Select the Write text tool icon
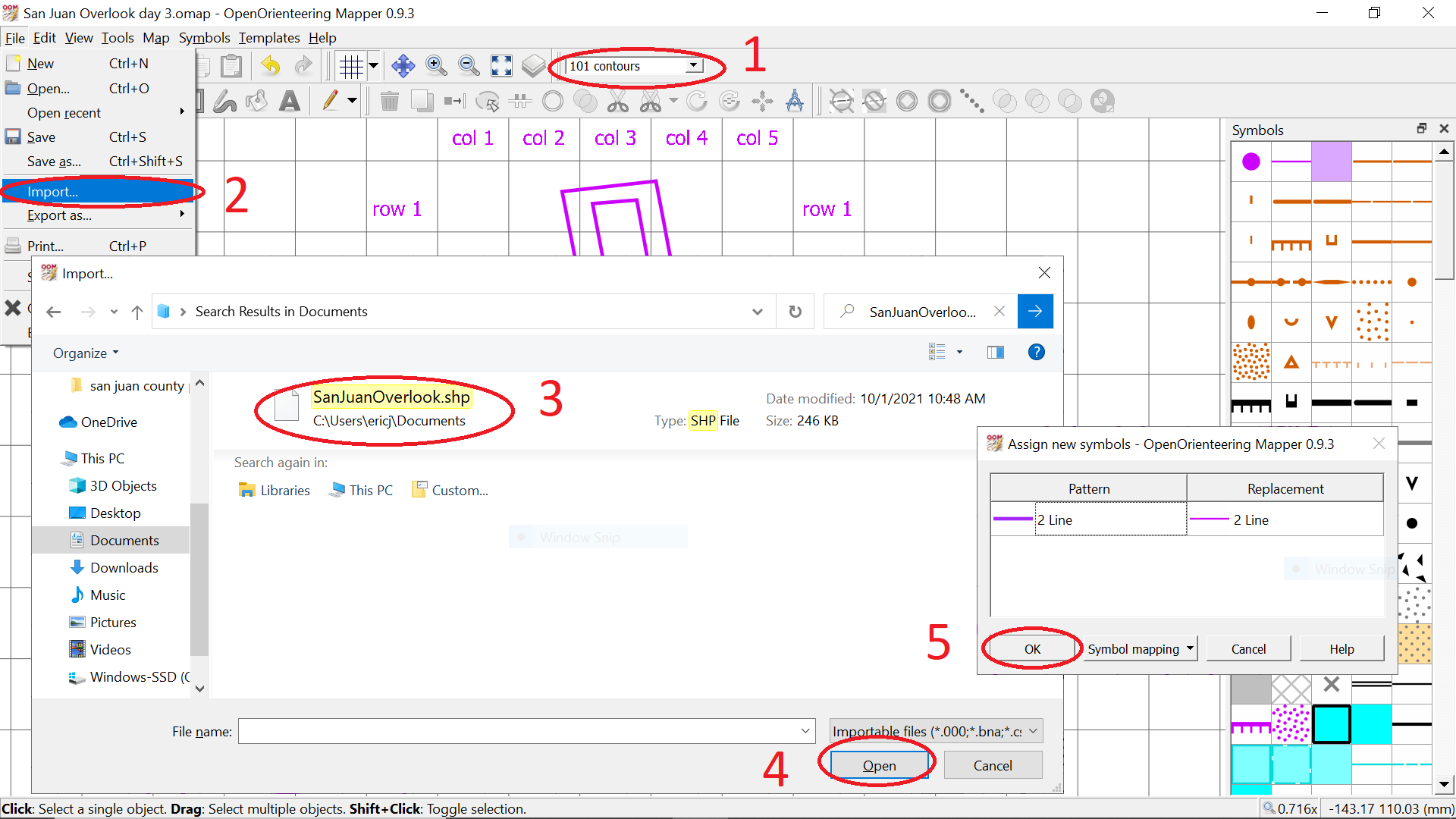 tap(289, 101)
